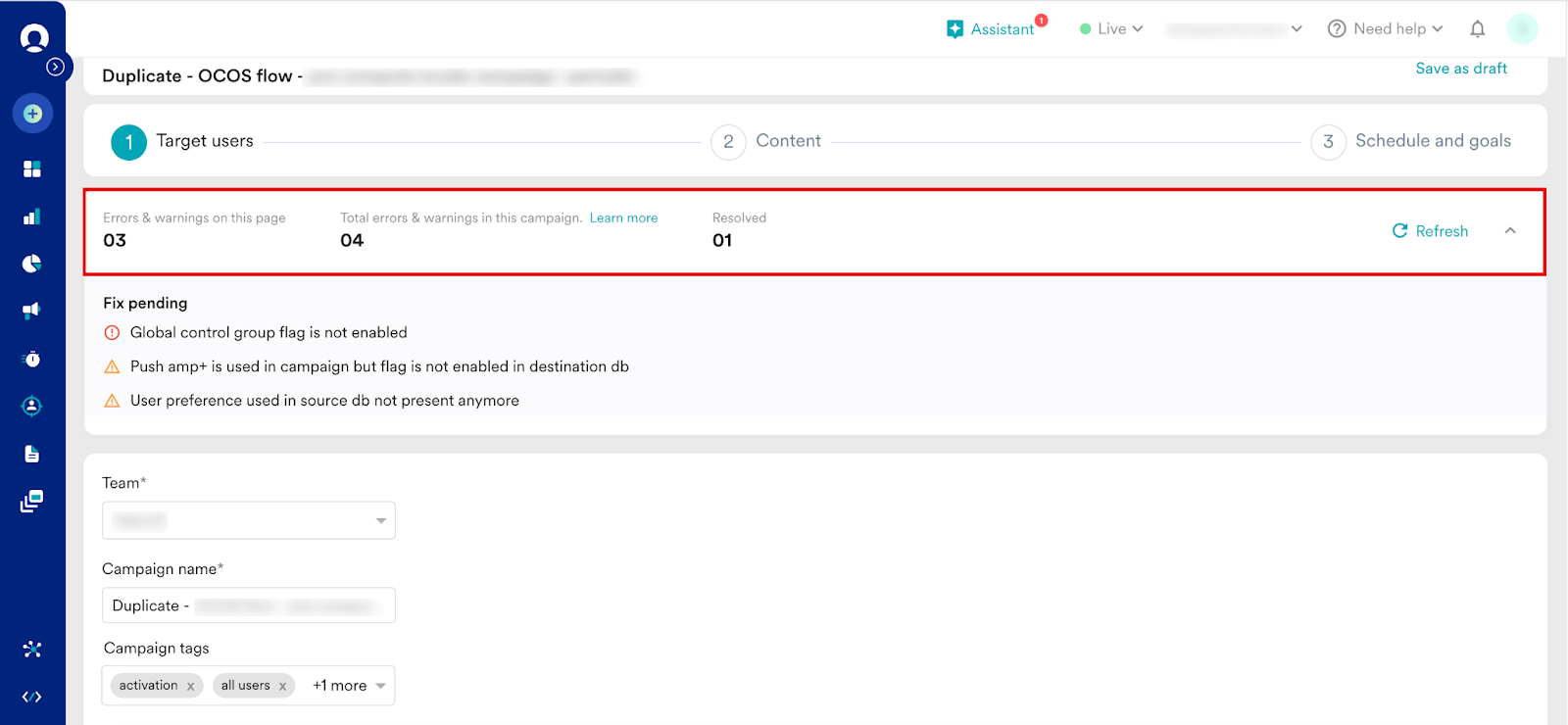Click the document icon in sidebar
This screenshot has width=1568, height=725.
[x=32, y=454]
